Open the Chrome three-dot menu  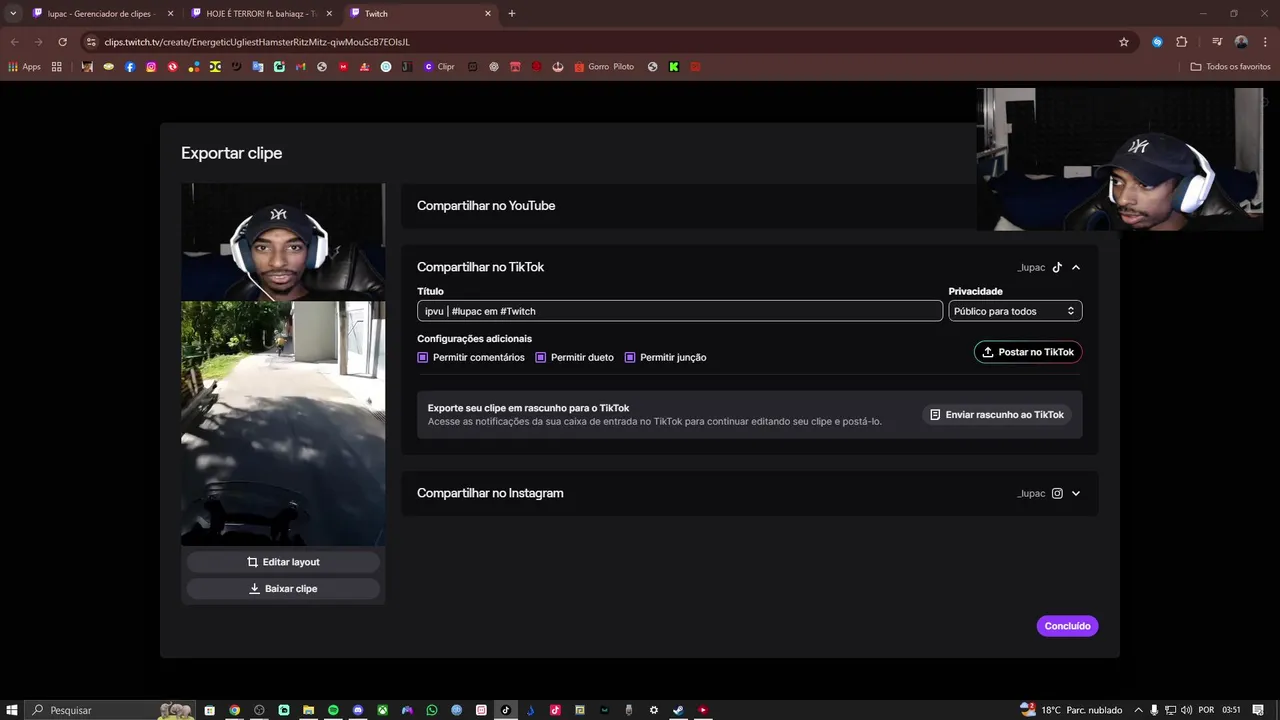click(1265, 42)
